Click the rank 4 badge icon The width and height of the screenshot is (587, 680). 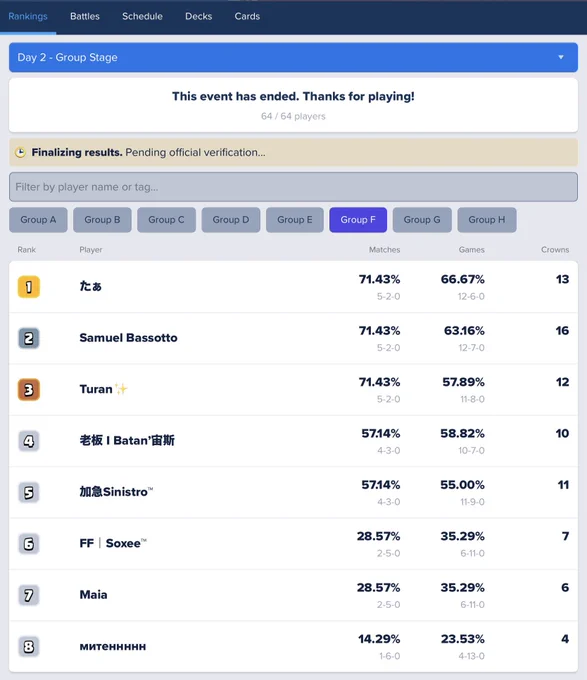tap(29, 441)
